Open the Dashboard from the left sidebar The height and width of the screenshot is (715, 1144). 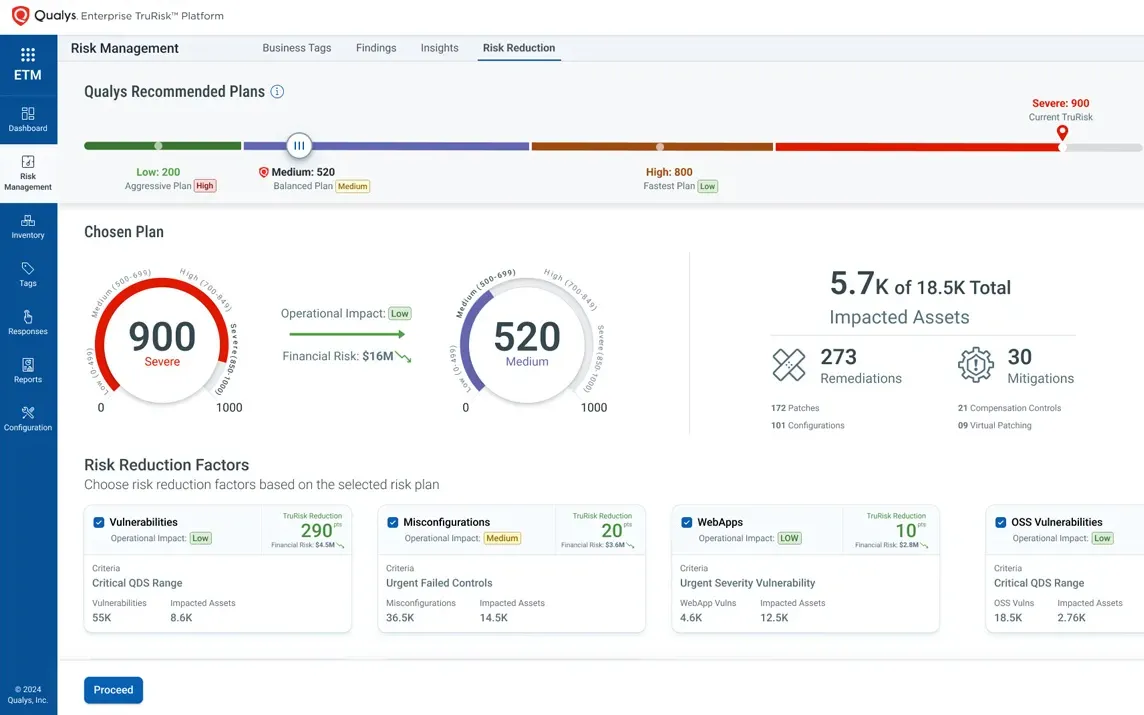pyautogui.click(x=27, y=119)
